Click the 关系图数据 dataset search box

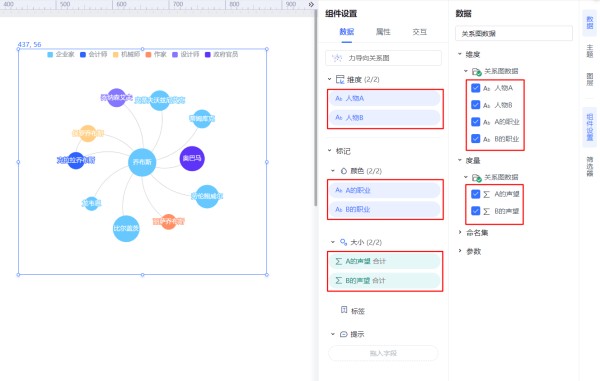click(514, 34)
